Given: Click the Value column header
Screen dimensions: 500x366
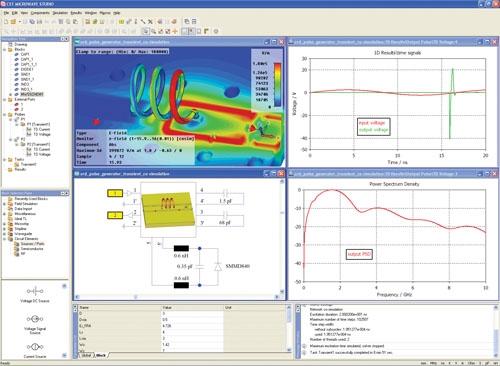Looking at the screenshot, I should (x=192, y=307).
